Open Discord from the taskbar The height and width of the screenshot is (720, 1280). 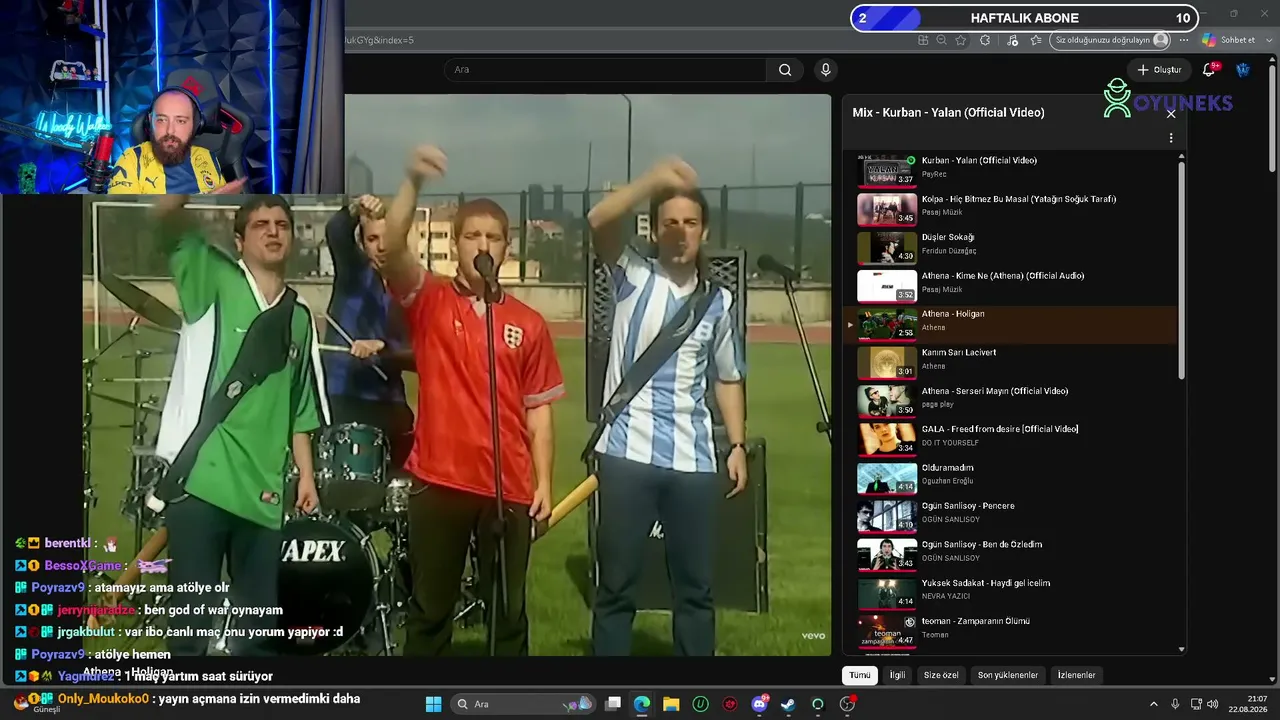[759, 704]
